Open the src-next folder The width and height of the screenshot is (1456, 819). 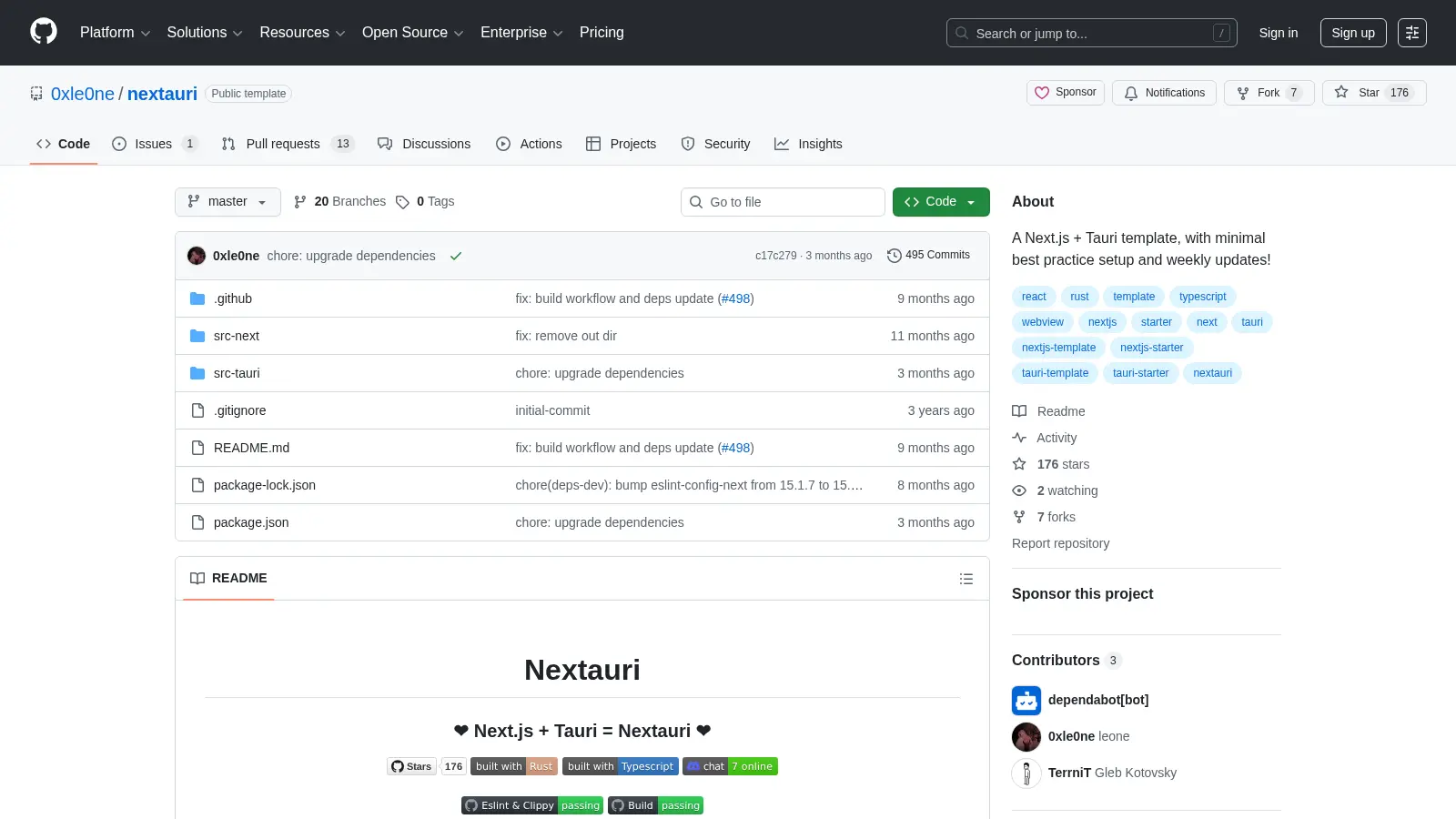(237, 336)
